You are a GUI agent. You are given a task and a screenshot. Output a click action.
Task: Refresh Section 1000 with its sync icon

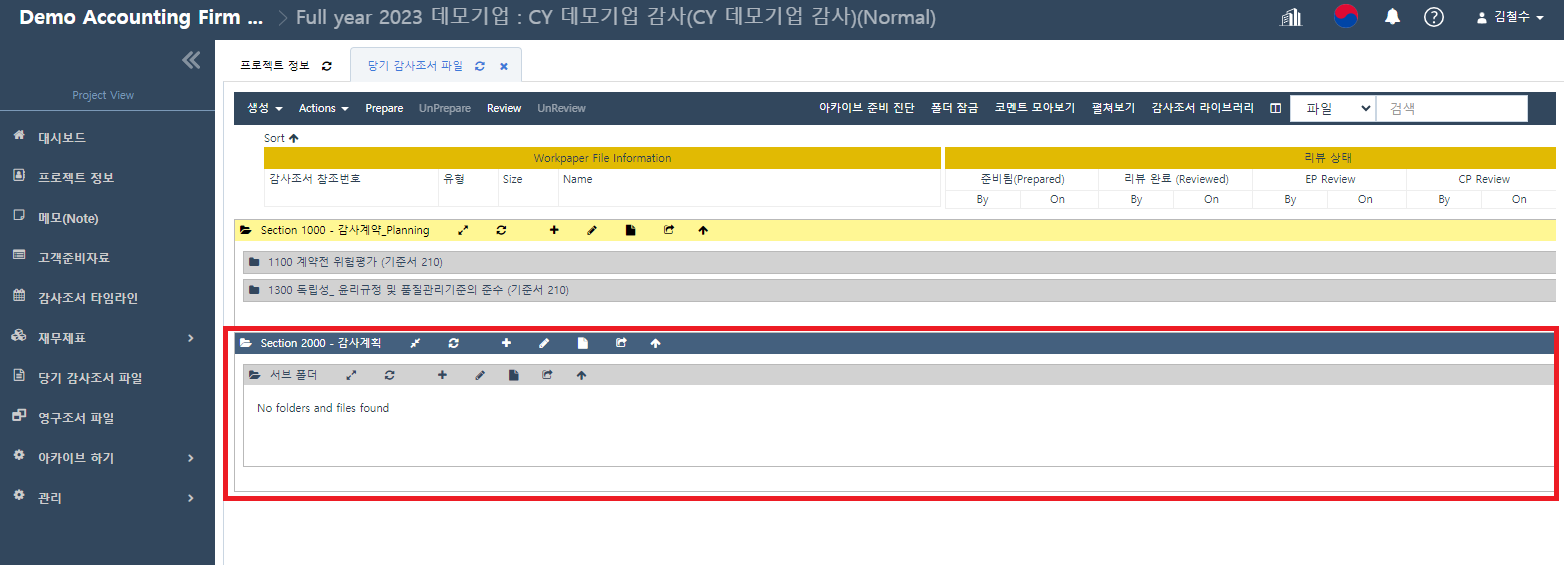[501, 230]
